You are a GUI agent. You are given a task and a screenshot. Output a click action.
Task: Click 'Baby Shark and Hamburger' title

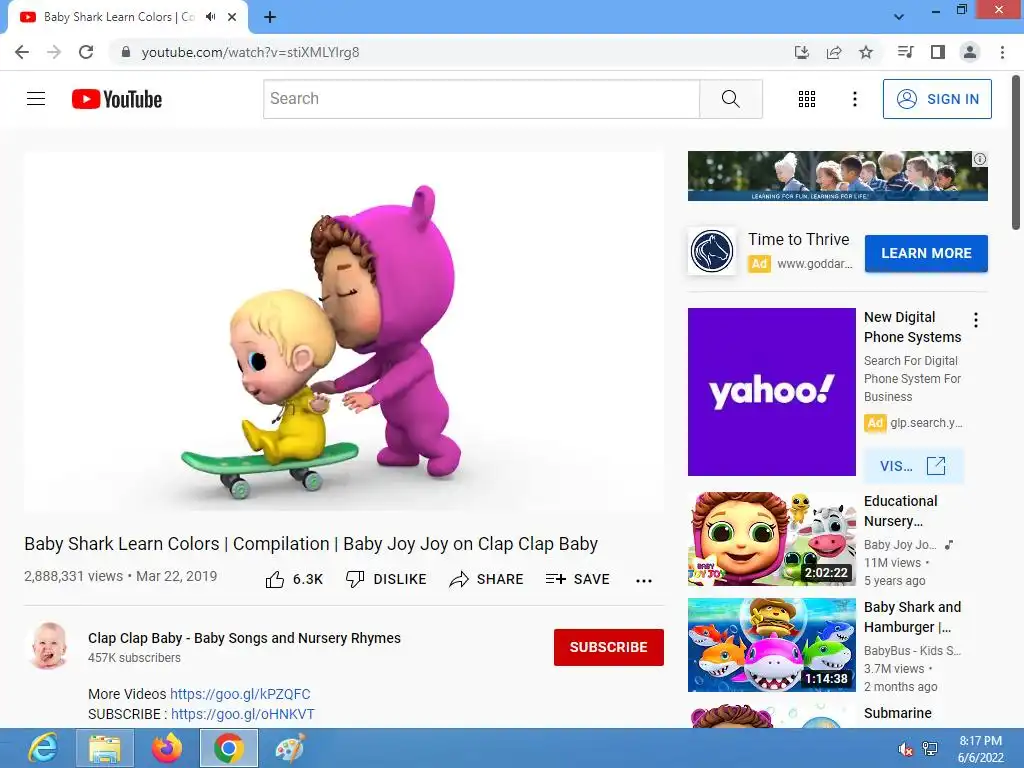click(x=912, y=616)
